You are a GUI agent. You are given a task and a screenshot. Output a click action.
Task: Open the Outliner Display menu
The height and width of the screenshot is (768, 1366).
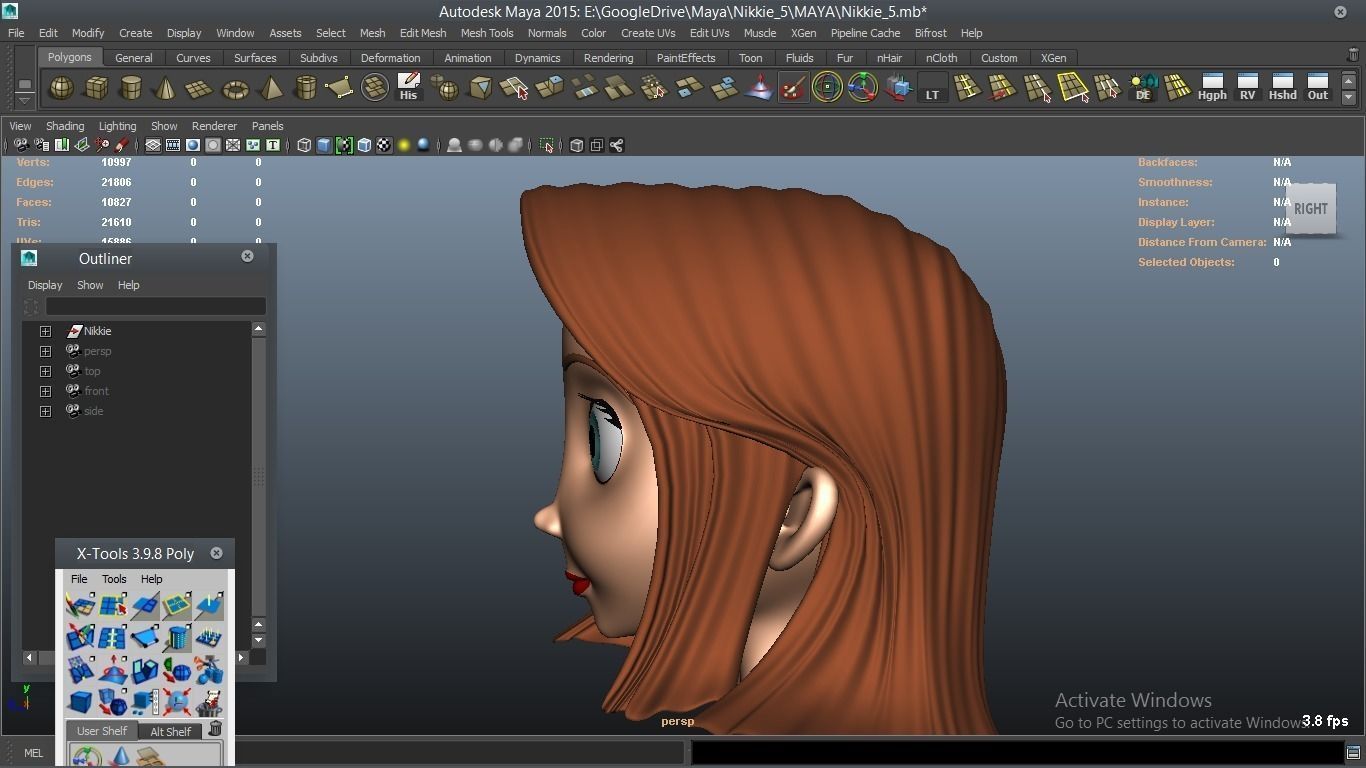[45, 285]
